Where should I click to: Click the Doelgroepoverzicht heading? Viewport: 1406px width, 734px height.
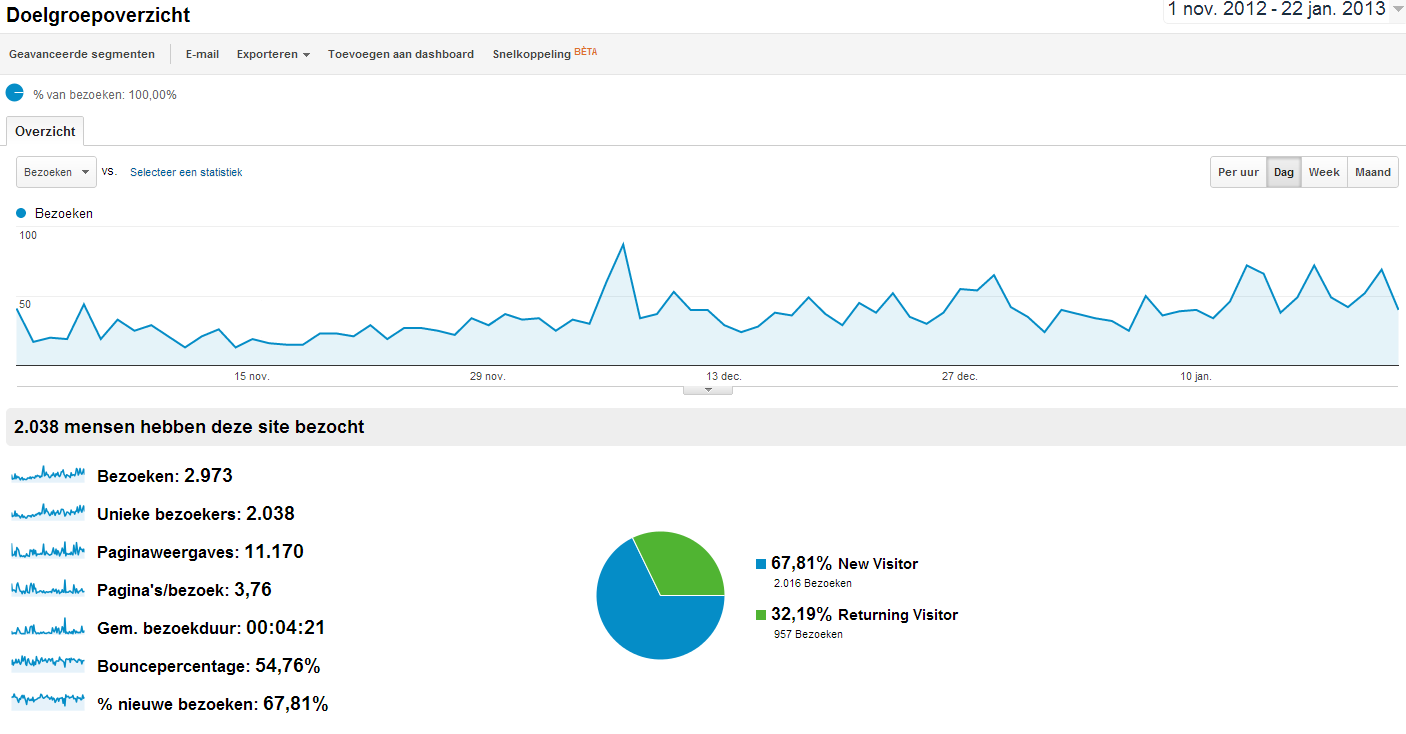[x=98, y=15]
